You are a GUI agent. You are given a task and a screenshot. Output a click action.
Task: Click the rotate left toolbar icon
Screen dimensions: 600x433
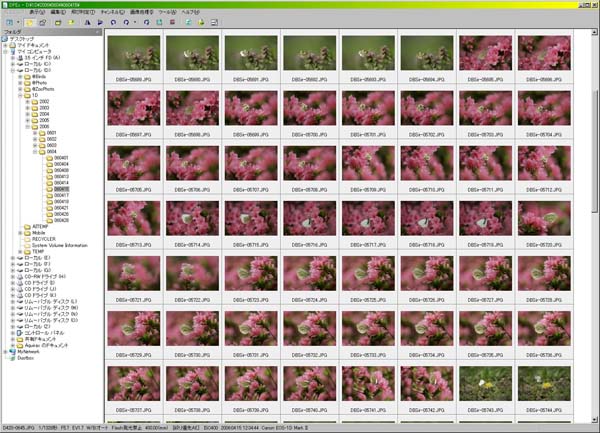coord(113,23)
